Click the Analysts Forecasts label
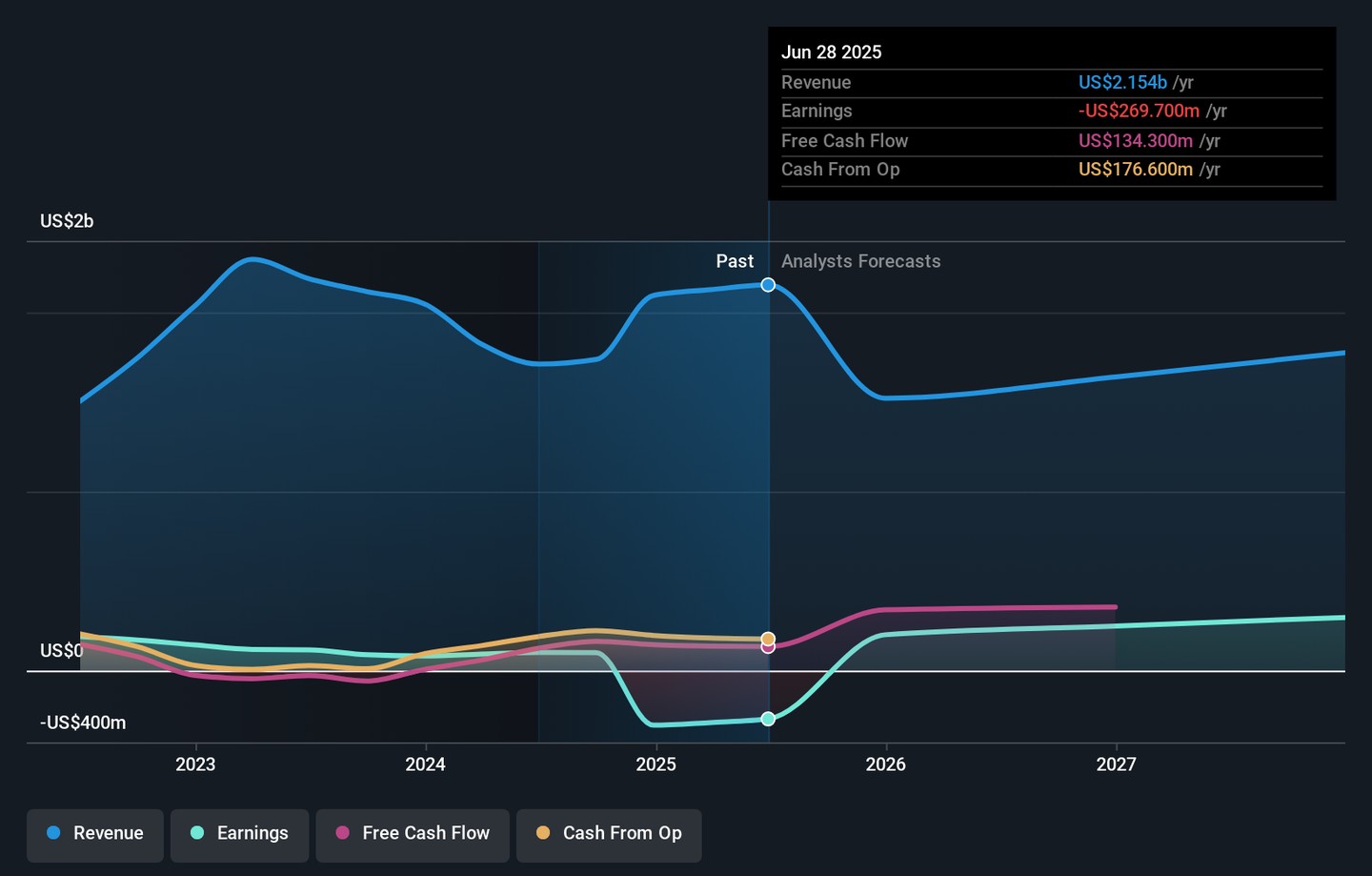 860,261
